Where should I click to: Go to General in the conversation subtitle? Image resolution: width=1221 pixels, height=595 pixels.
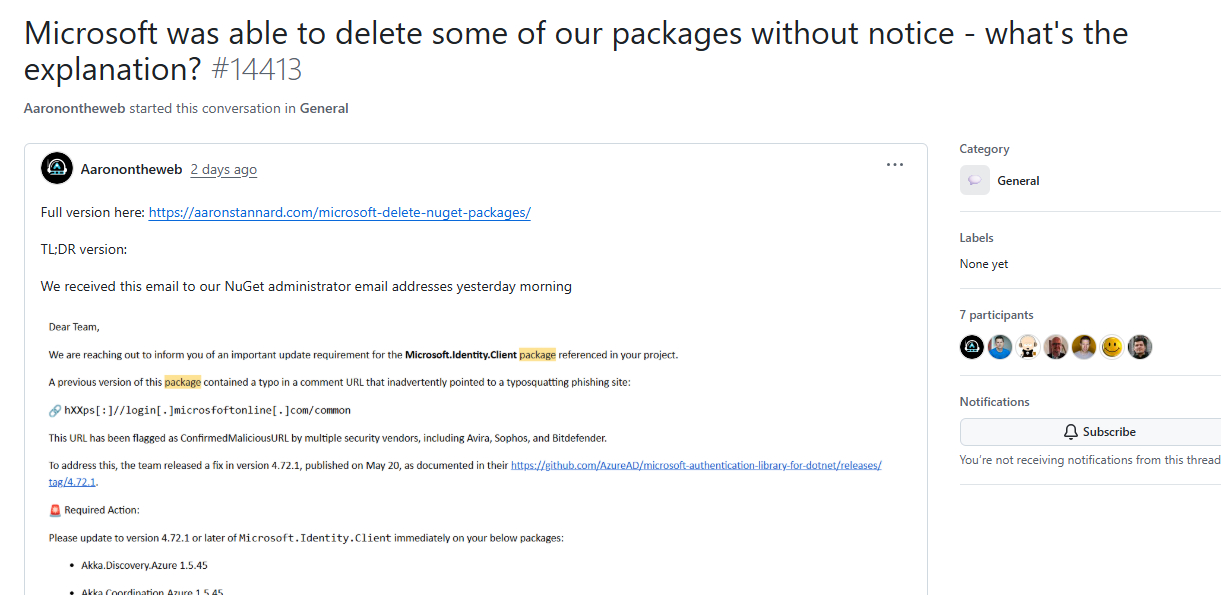[x=324, y=108]
